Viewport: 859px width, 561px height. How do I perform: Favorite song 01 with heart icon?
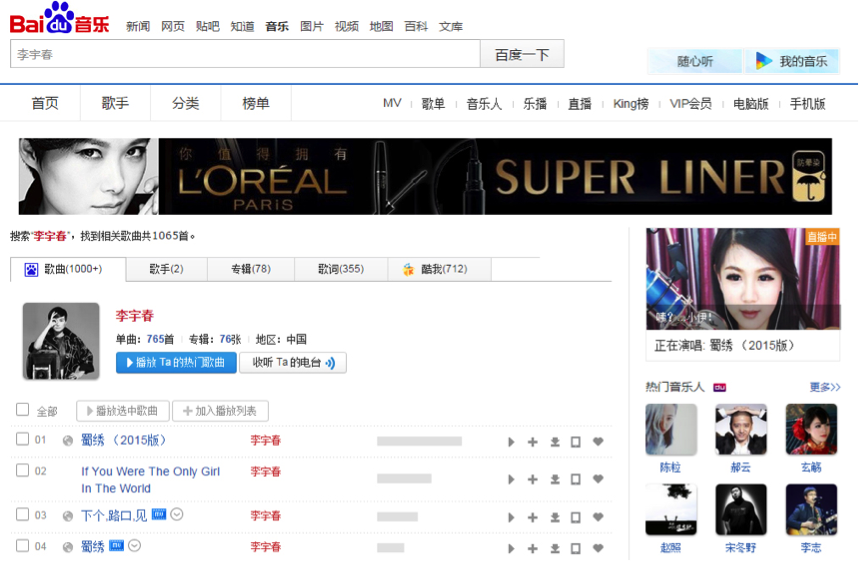click(x=598, y=441)
